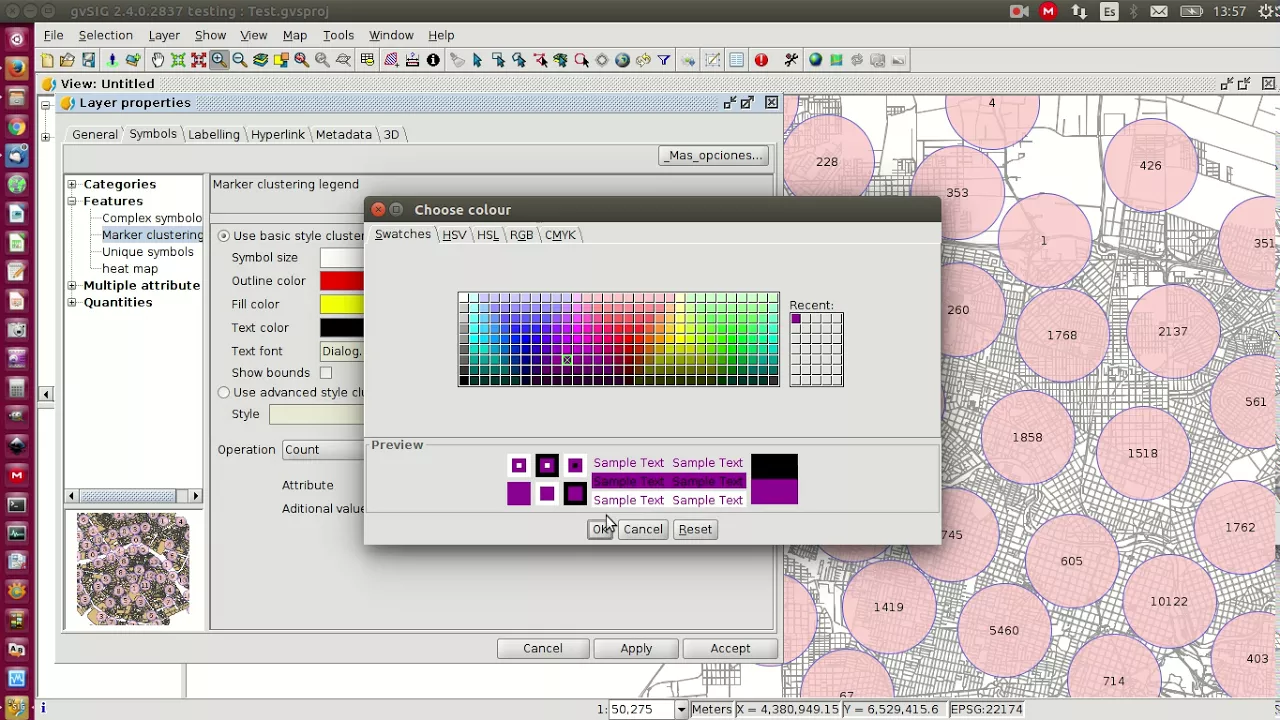Click the black Text color swatch
Screen dimensions: 1280x720
pyautogui.click(x=341, y=327)
